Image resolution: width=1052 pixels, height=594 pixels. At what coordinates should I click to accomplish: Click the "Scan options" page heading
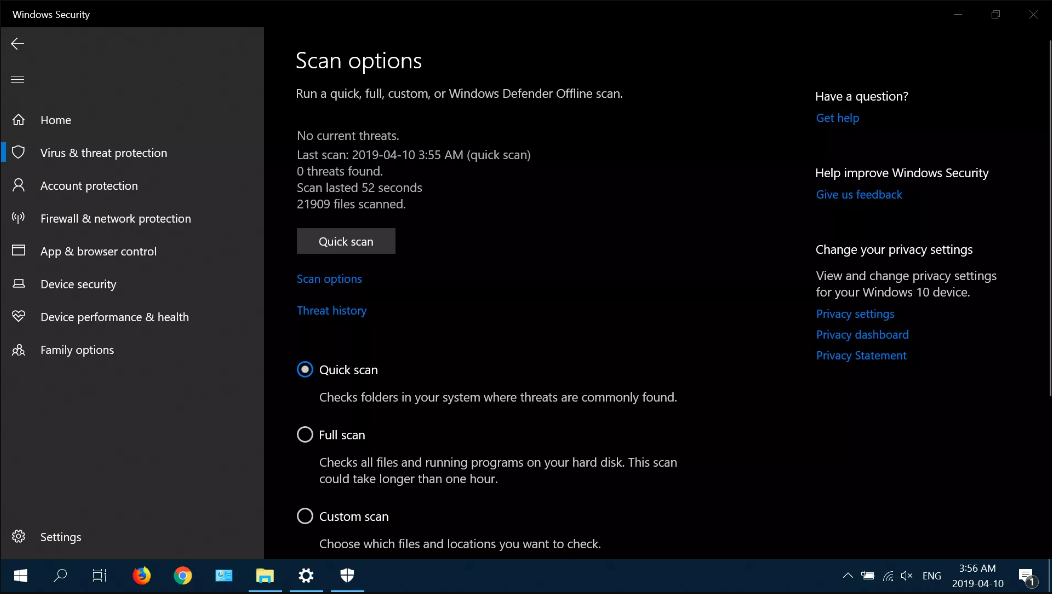tap(359, 61)
